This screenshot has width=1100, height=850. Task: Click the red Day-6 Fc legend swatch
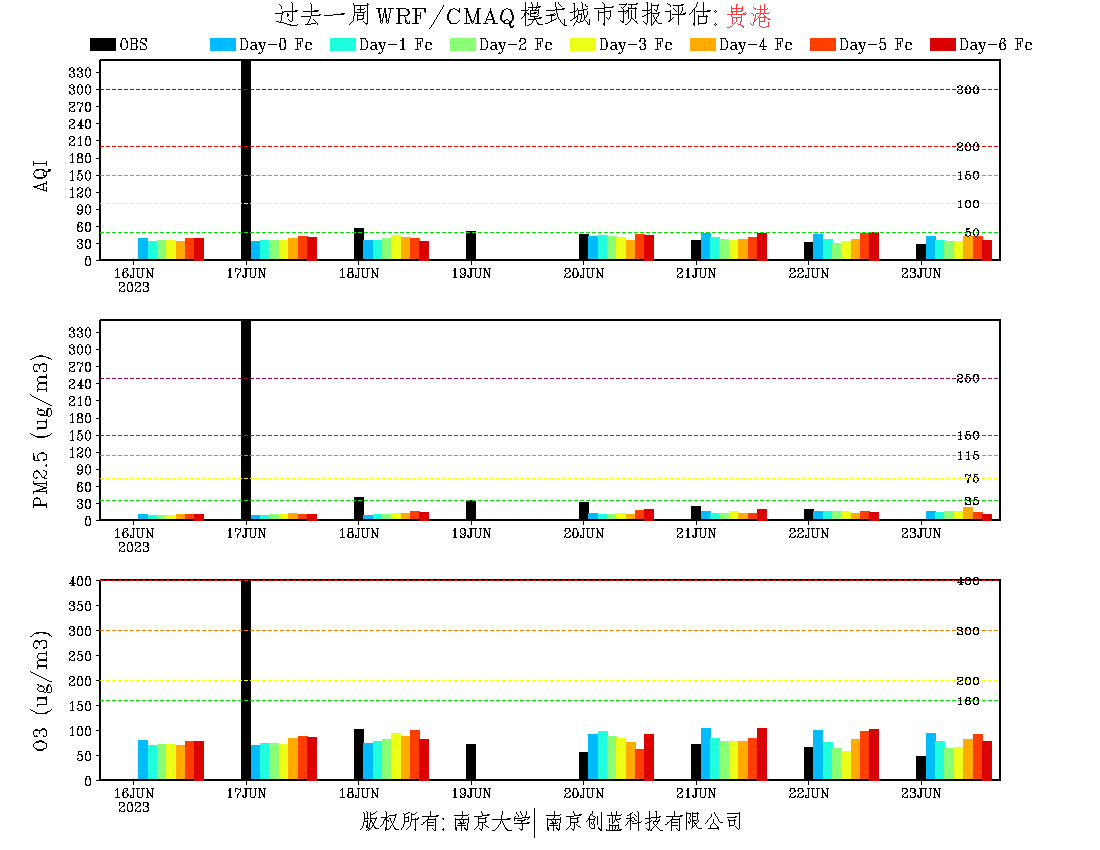coord(942,44)
